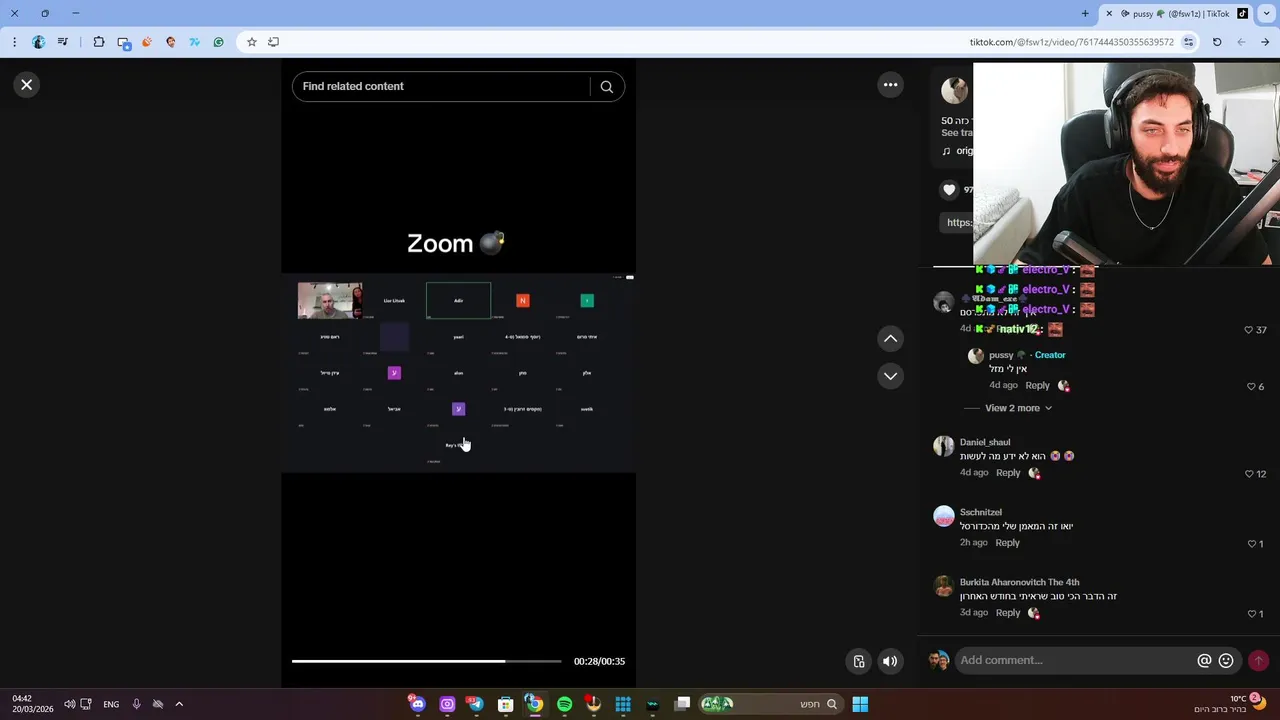
Task: Like the video with heart icon
Action: (x=949, y=190)
